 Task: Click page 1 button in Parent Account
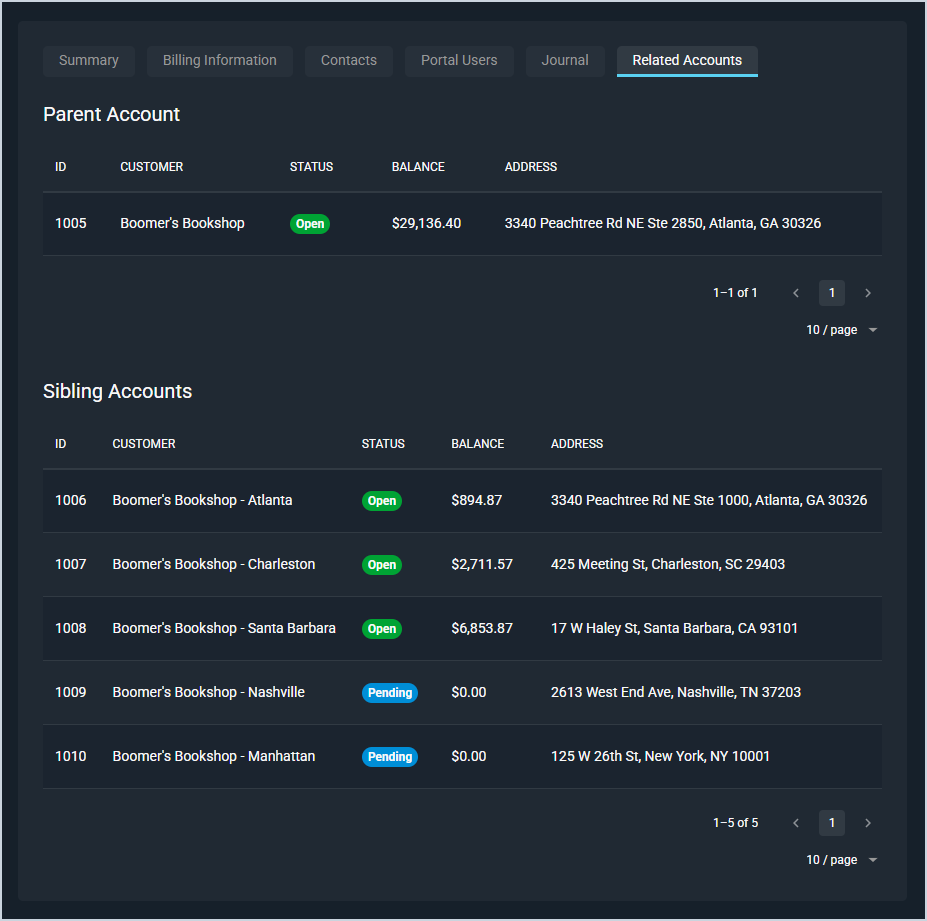pyautogui.click(x=832, y=293)
